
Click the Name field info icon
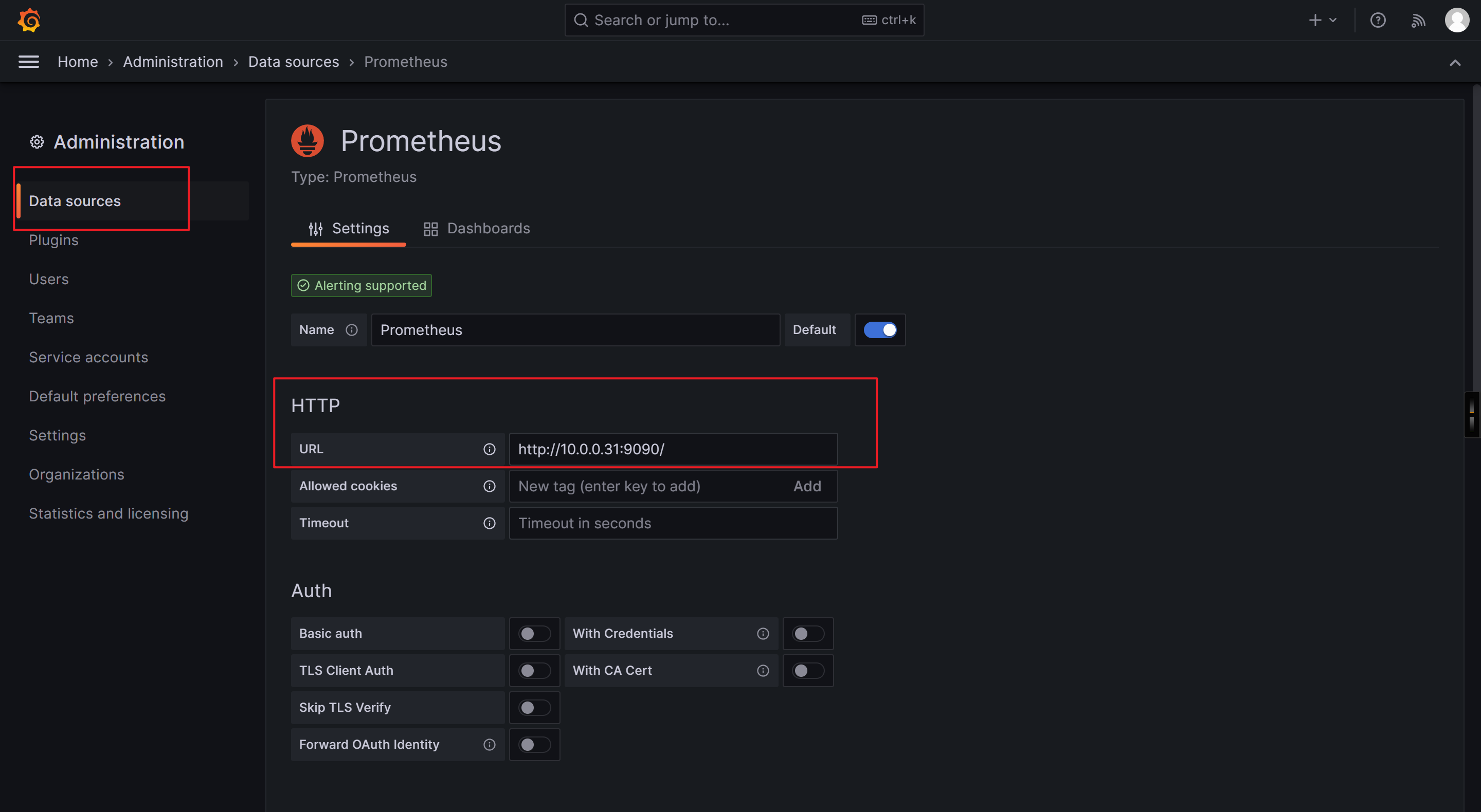[352, 330]
